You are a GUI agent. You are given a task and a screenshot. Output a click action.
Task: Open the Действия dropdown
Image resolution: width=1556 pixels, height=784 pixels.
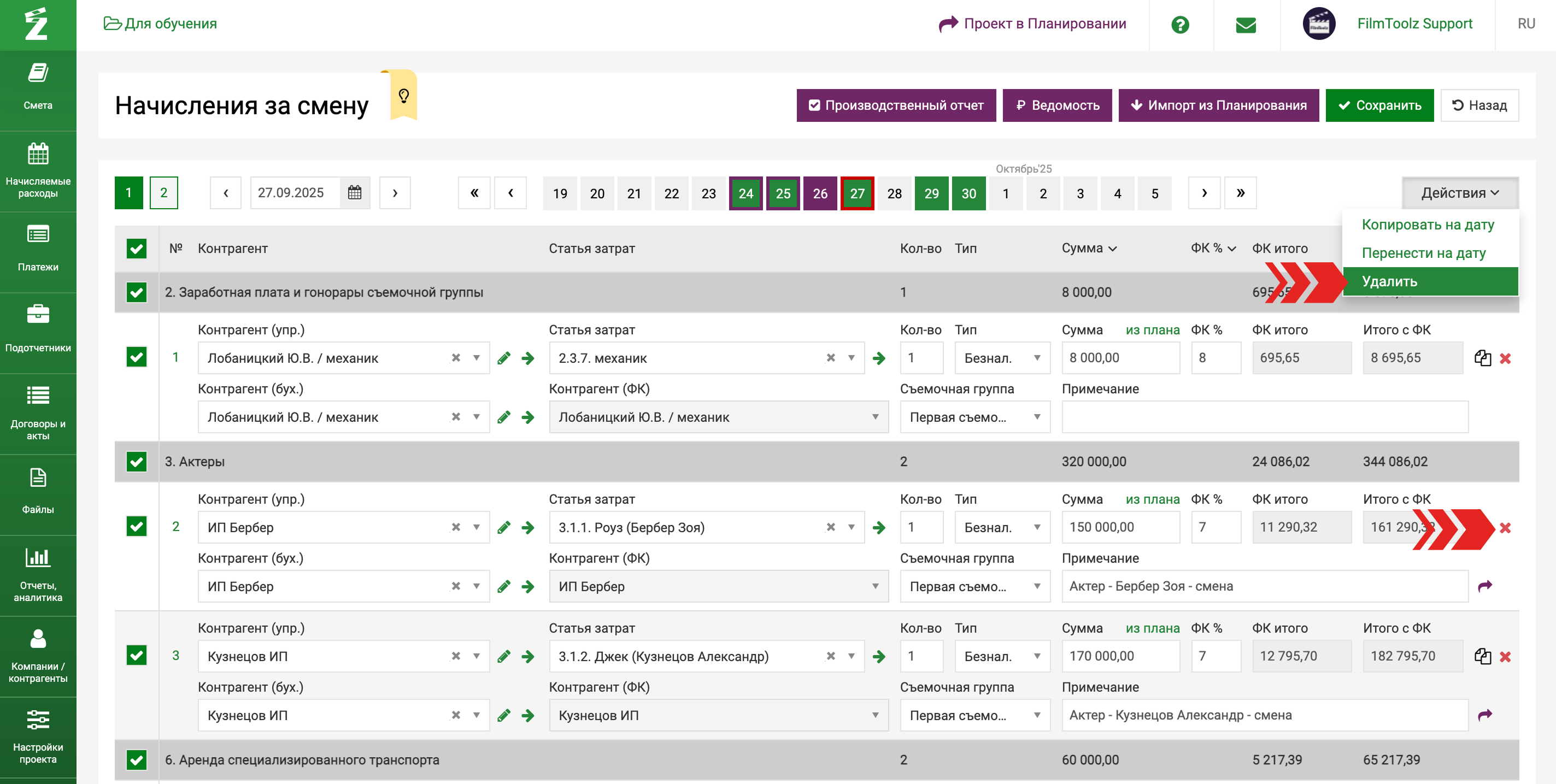pos(1459,193)
